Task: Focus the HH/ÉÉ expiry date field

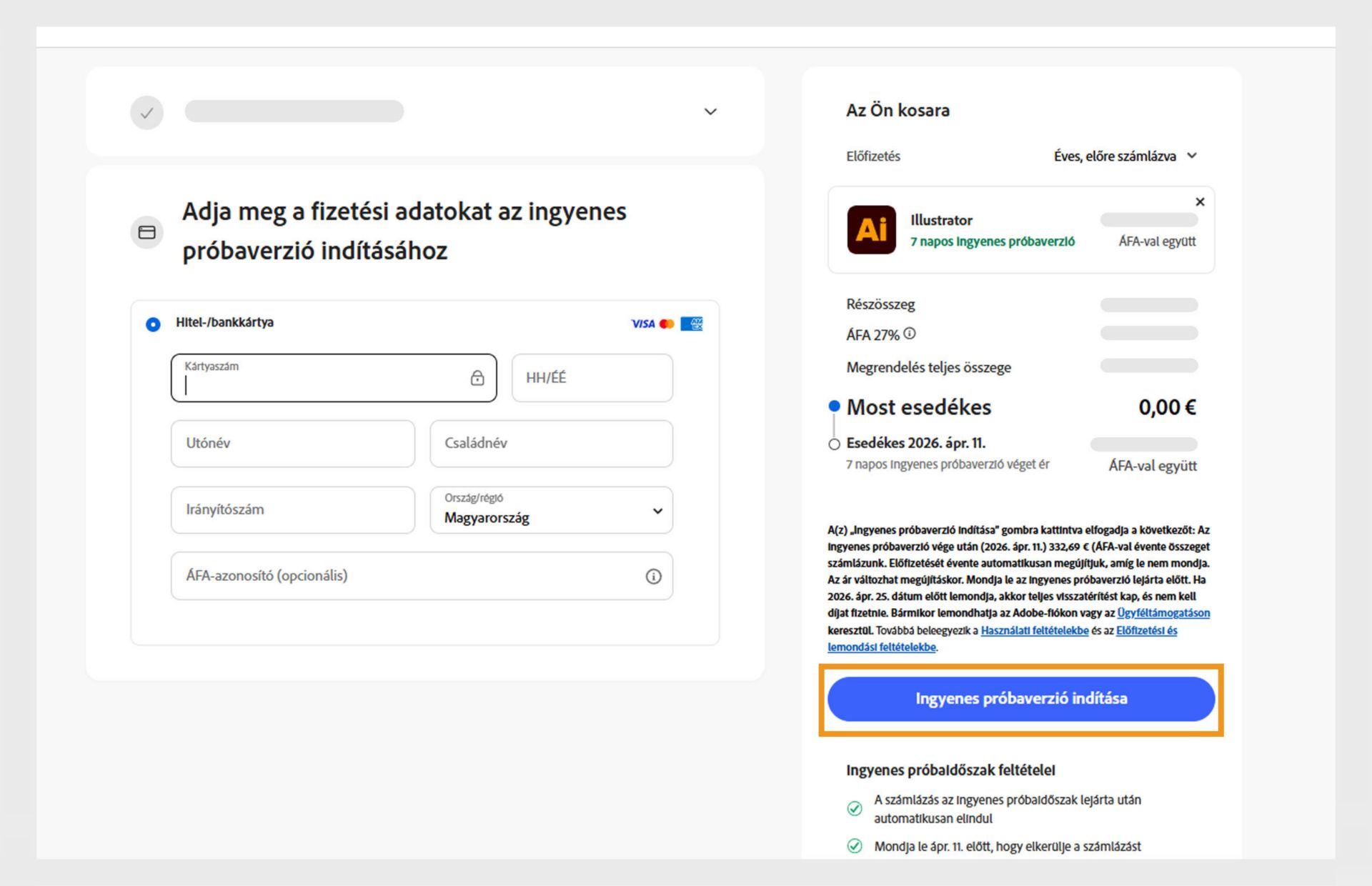Action: [x=592, y=378]
